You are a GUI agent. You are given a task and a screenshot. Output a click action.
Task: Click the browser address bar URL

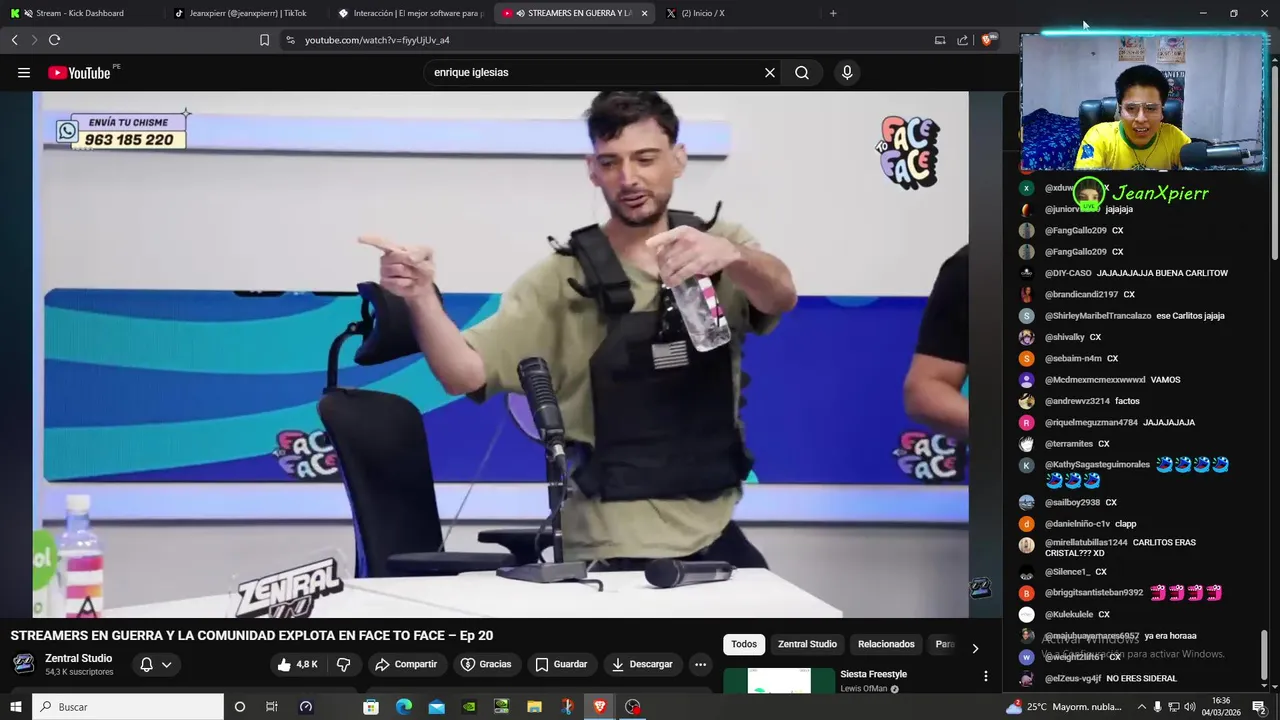pos(377,40)
